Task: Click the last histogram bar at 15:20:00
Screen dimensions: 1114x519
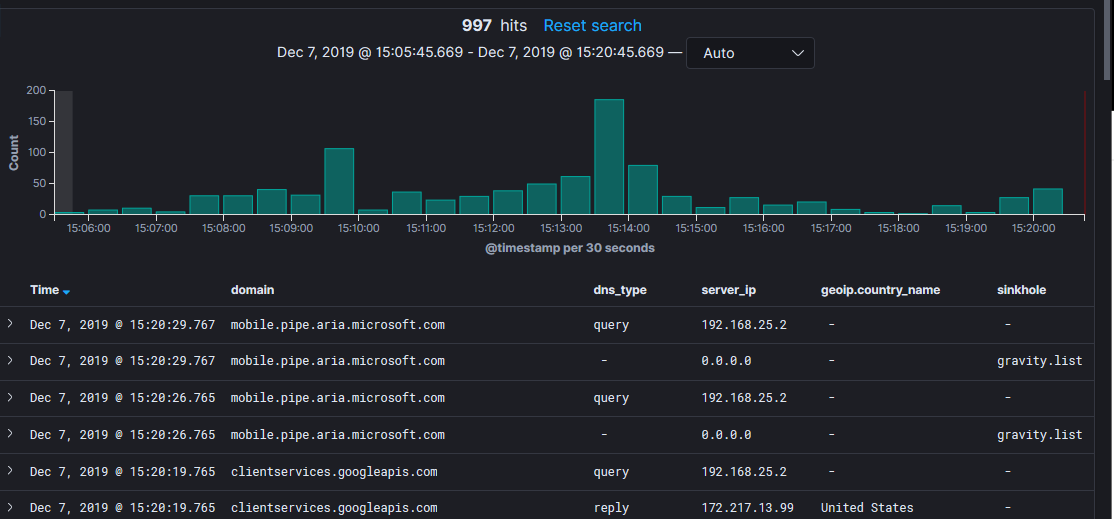Action: pyautogui.click(x=1048, y=202)
